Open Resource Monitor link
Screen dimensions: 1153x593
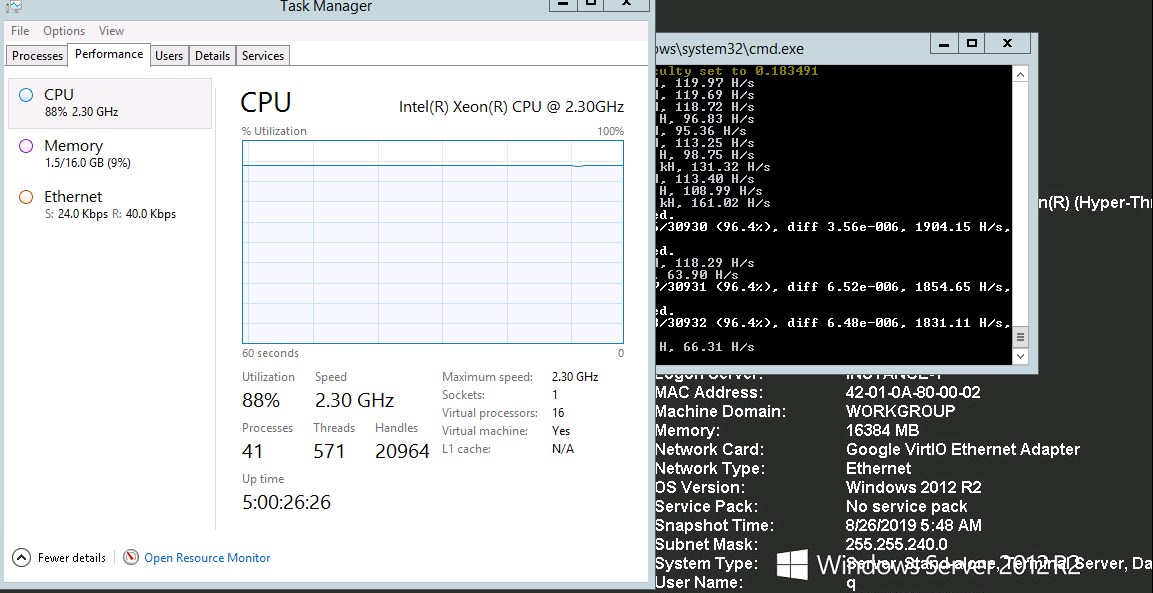click(x=207, y=558)
